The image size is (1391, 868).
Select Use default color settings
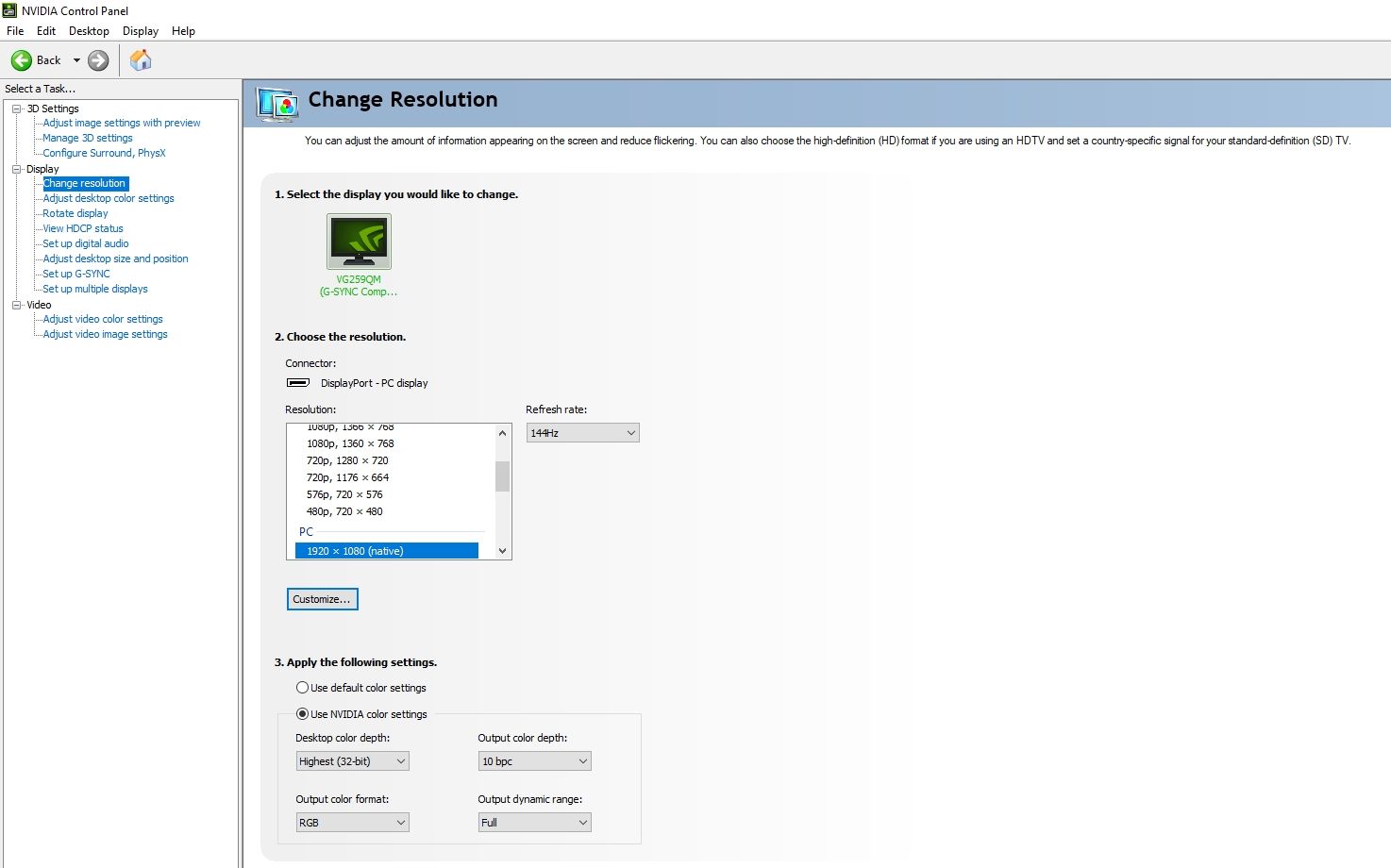click(x=303, y=688)
